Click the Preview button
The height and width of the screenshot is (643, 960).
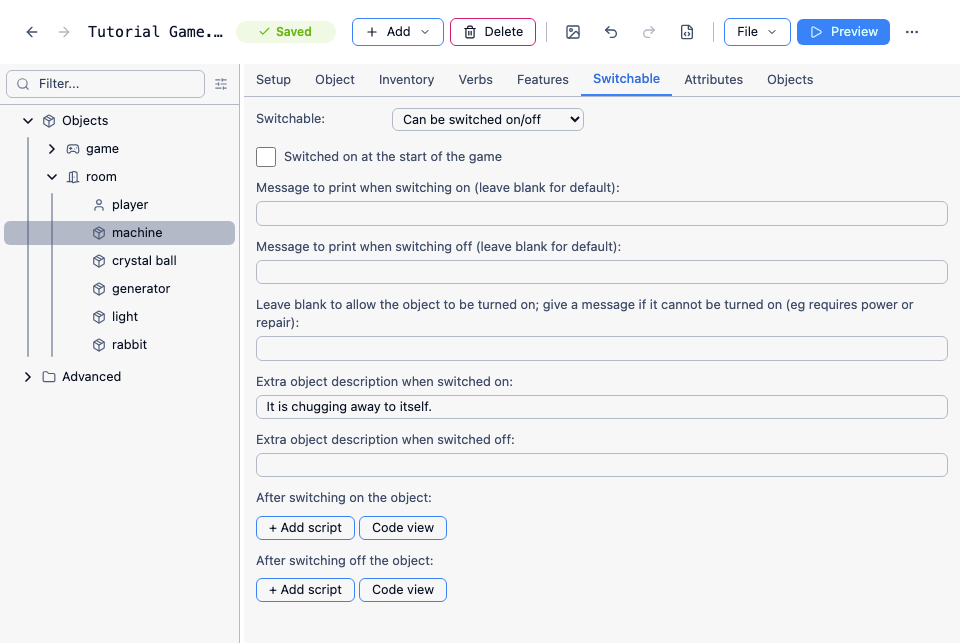[843, 32]
